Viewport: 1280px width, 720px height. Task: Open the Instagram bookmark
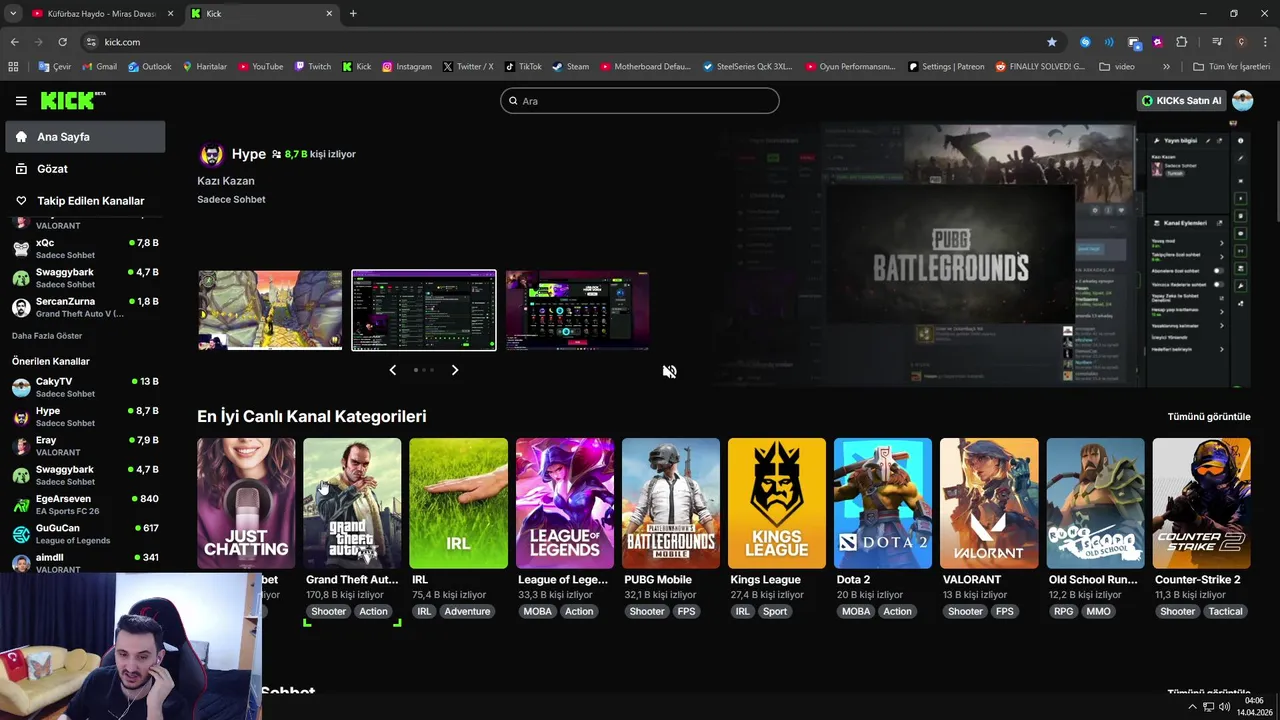pos(407,67)
